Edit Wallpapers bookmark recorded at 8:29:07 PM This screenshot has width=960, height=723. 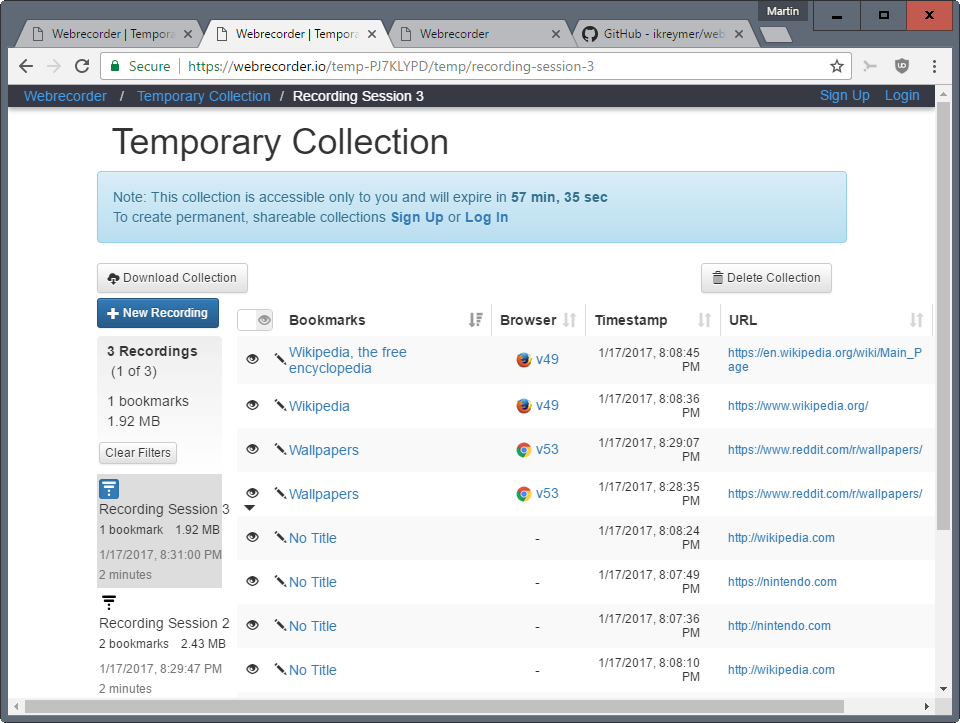(x=280, y=449)
